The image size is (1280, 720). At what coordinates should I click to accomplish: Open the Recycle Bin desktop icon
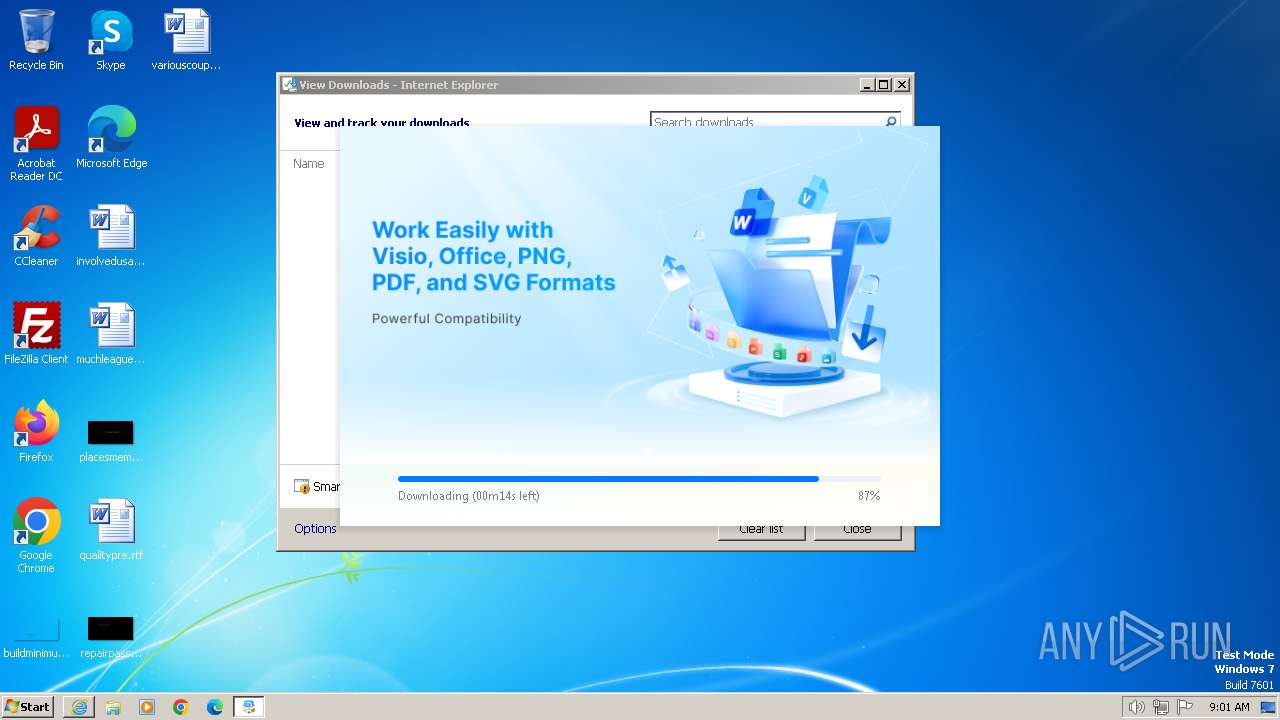tap(36, 41)
